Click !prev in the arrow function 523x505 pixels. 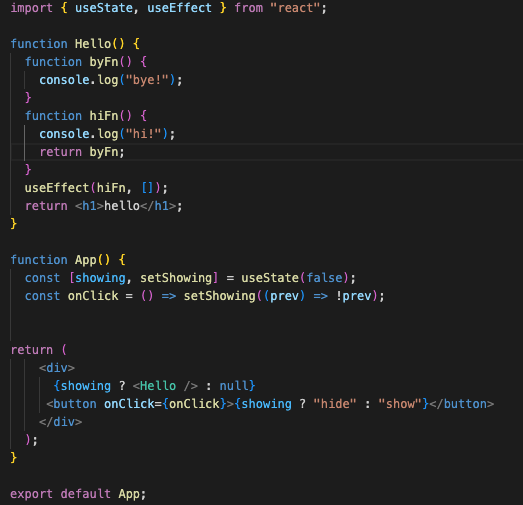[x=354, y=296]
